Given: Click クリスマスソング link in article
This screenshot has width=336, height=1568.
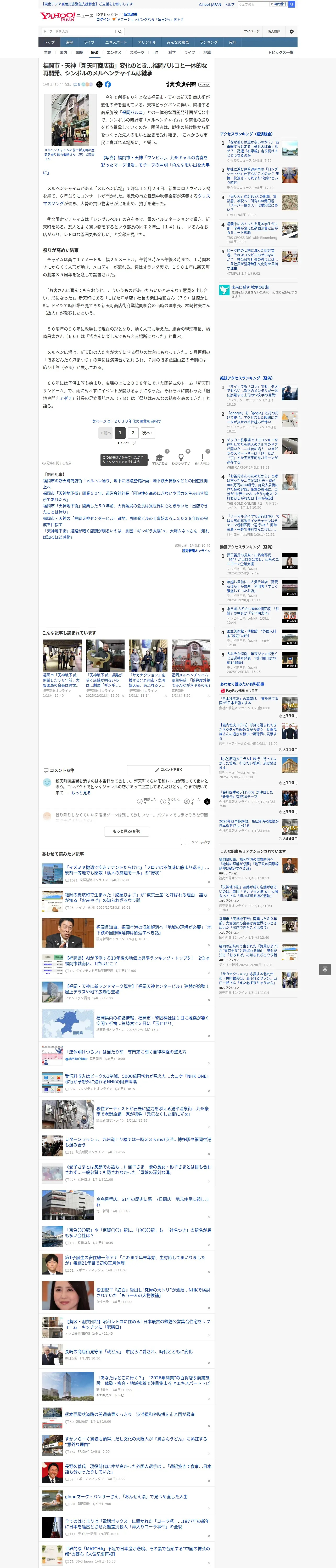Looking at the screenshot, I should coord(126,200).
